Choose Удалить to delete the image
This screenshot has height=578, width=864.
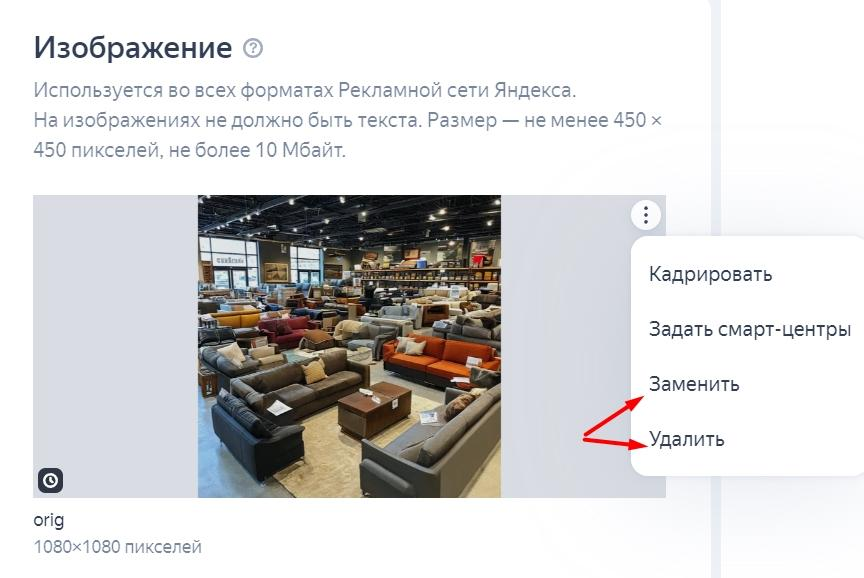click(x=687, y=439)
